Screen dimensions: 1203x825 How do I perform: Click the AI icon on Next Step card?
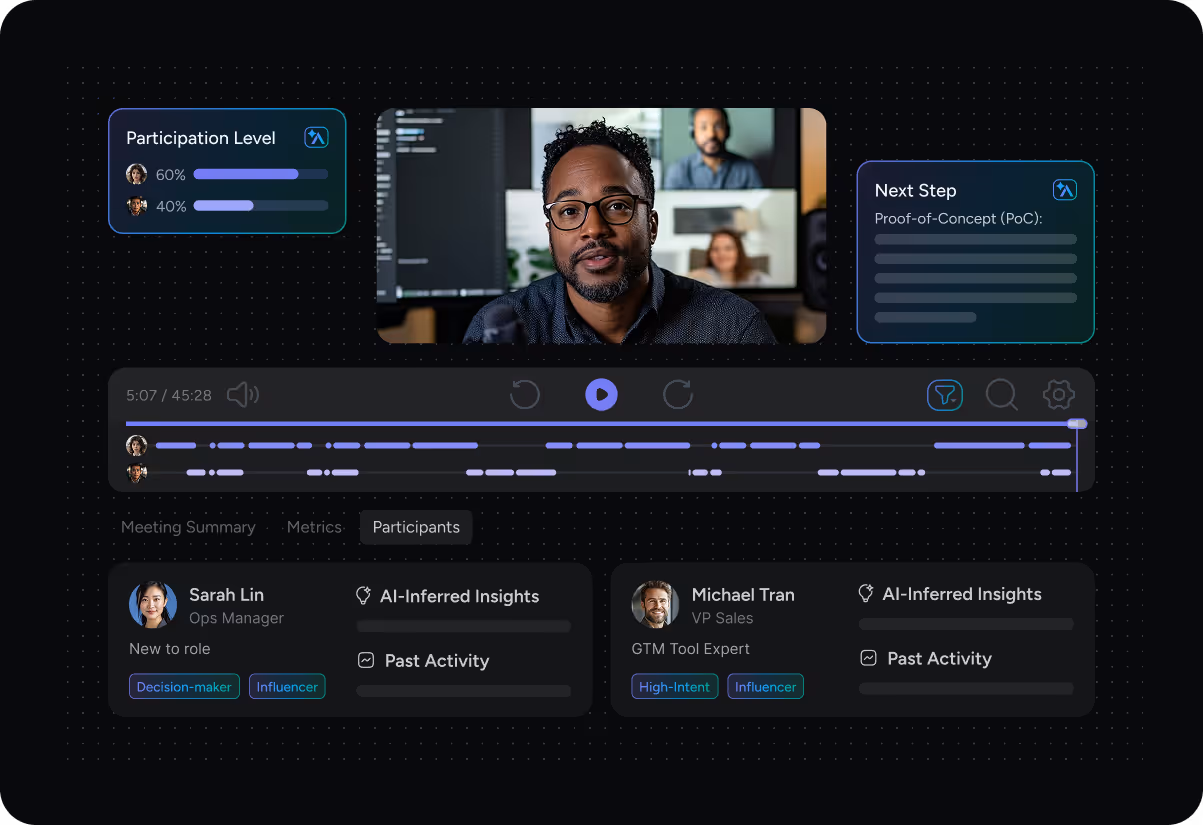click(x=1064, y=190)
